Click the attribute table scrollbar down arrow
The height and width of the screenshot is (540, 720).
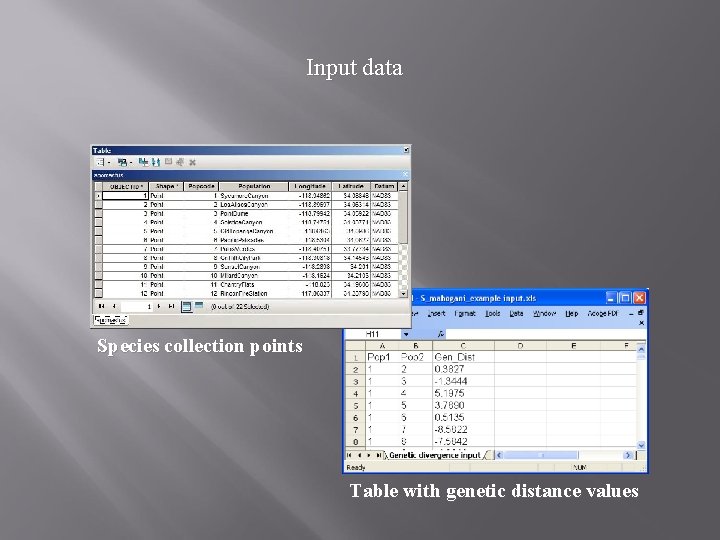coord(403,293)
